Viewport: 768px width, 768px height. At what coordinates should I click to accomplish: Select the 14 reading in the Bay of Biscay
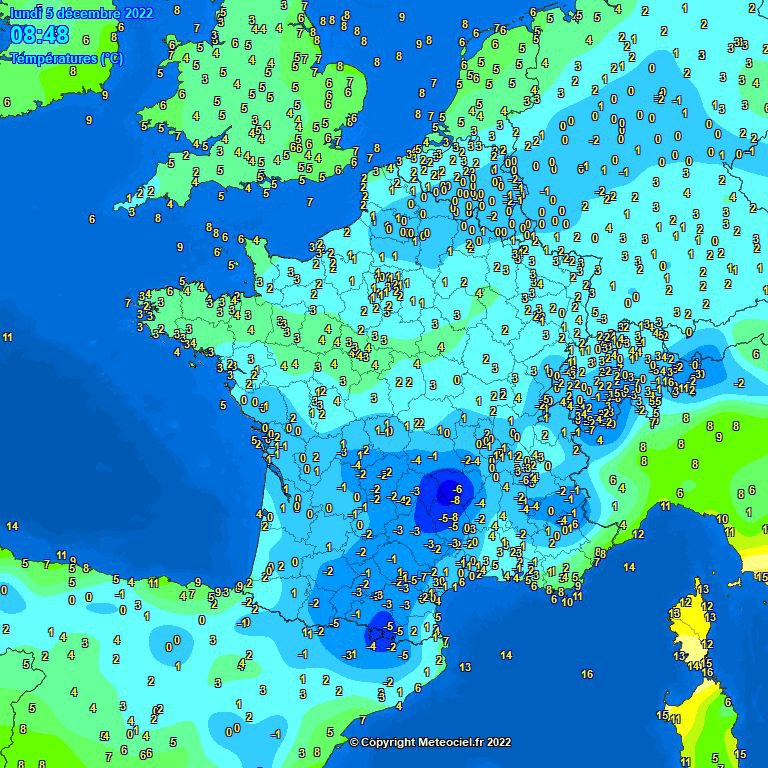[x=12, y=526]
